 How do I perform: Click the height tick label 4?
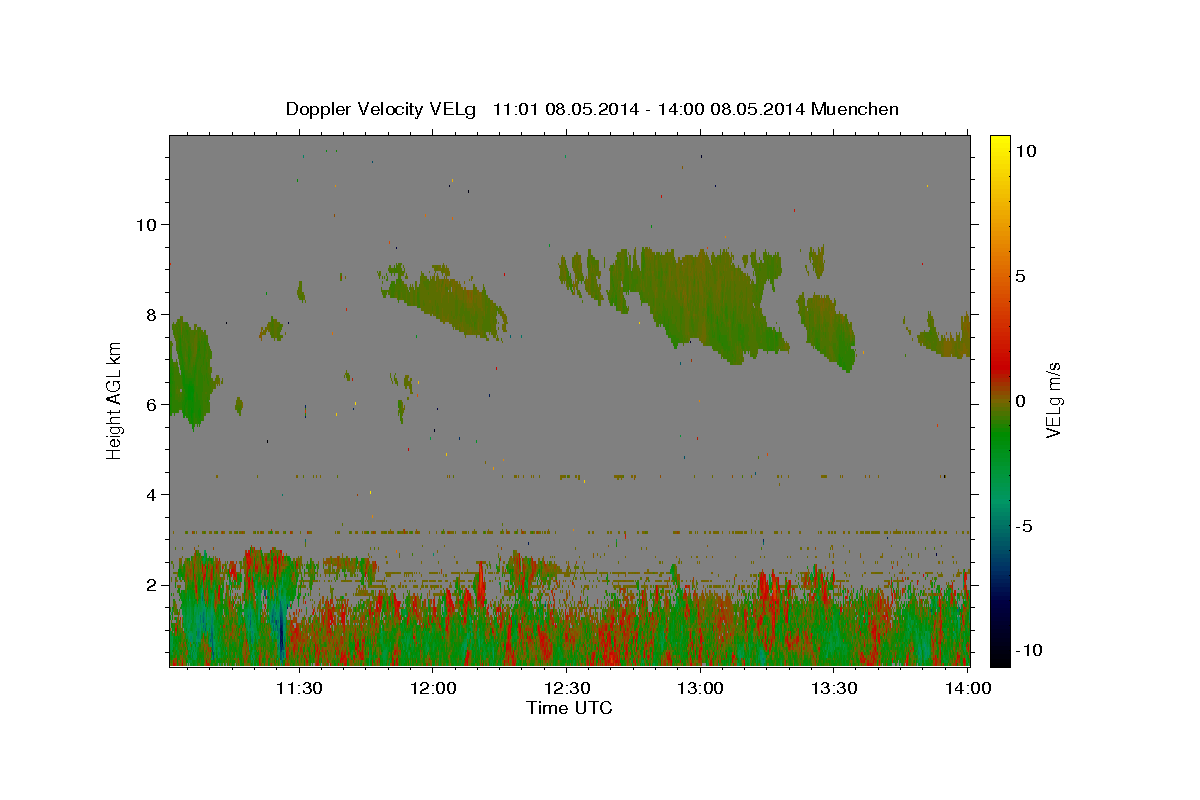coord(152,494)
